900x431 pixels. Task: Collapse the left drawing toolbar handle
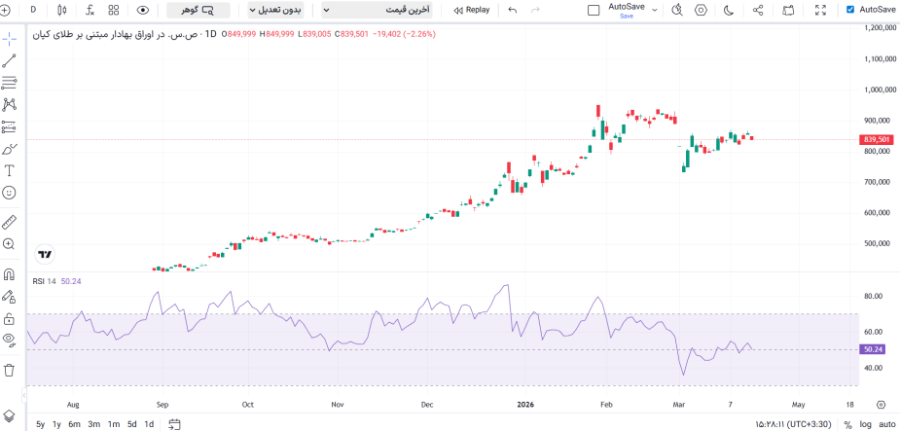[x=24, y=395]
